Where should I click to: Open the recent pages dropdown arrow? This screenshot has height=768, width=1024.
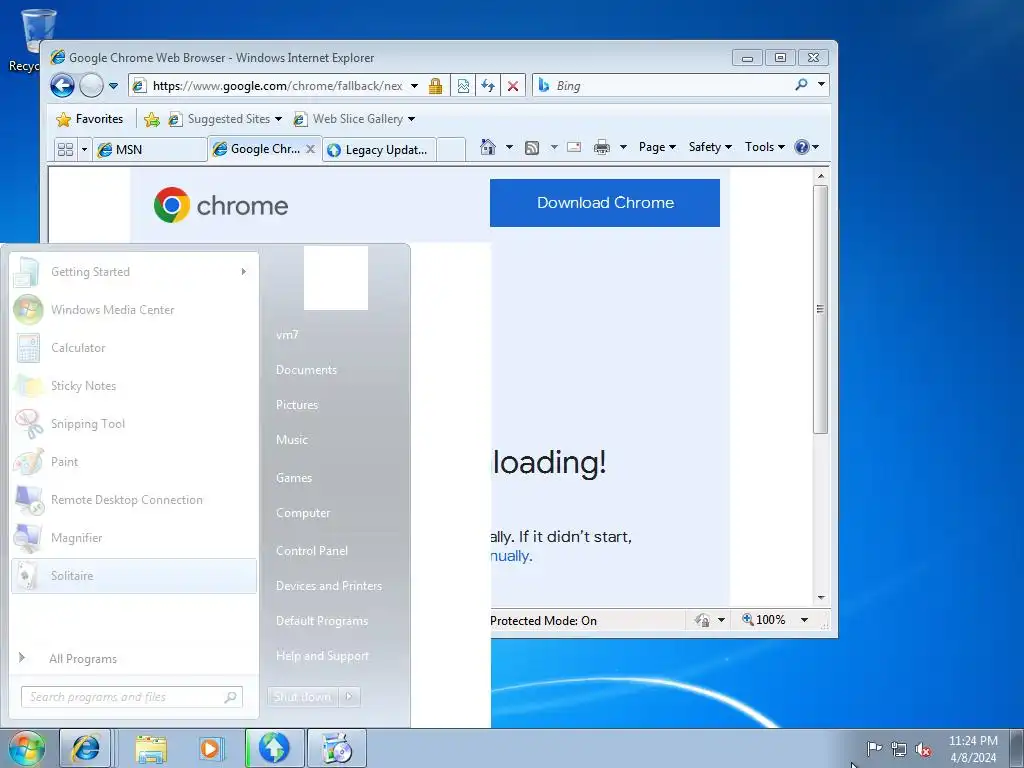pos(113,86)
